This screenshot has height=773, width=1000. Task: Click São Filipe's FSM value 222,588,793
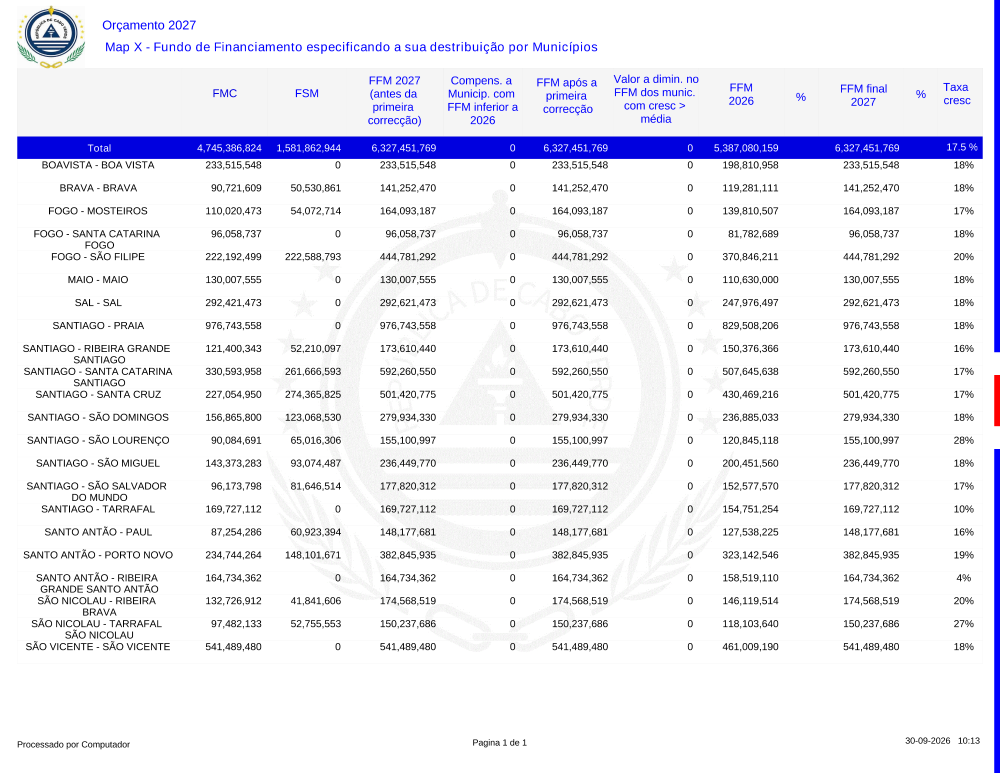pyautogui.click(x=313, y=257)
